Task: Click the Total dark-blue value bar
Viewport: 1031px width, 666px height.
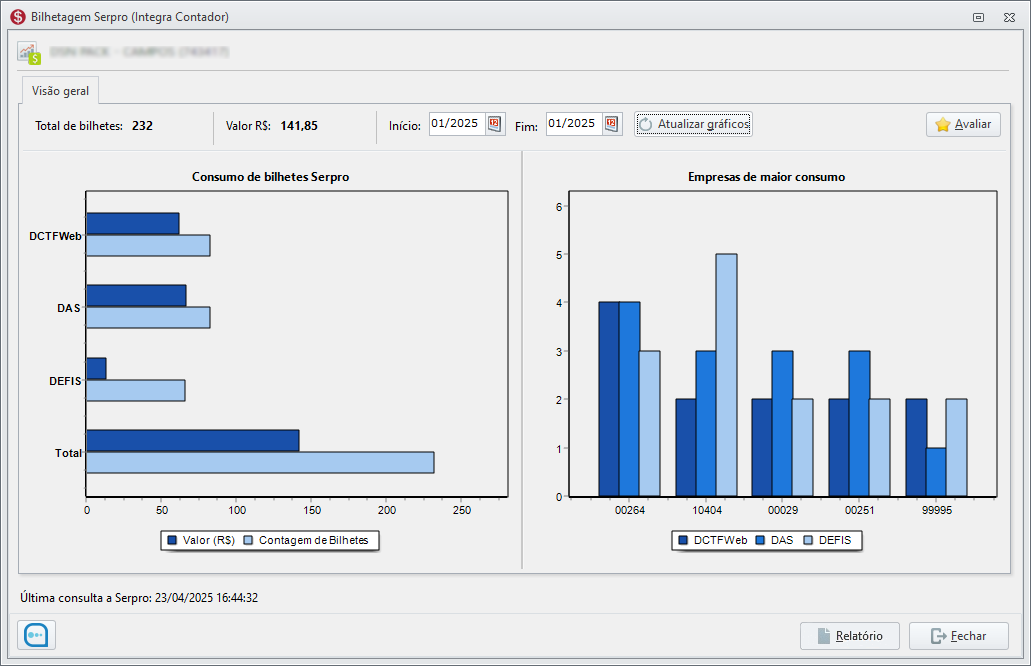Action: (x=193, y=440)
